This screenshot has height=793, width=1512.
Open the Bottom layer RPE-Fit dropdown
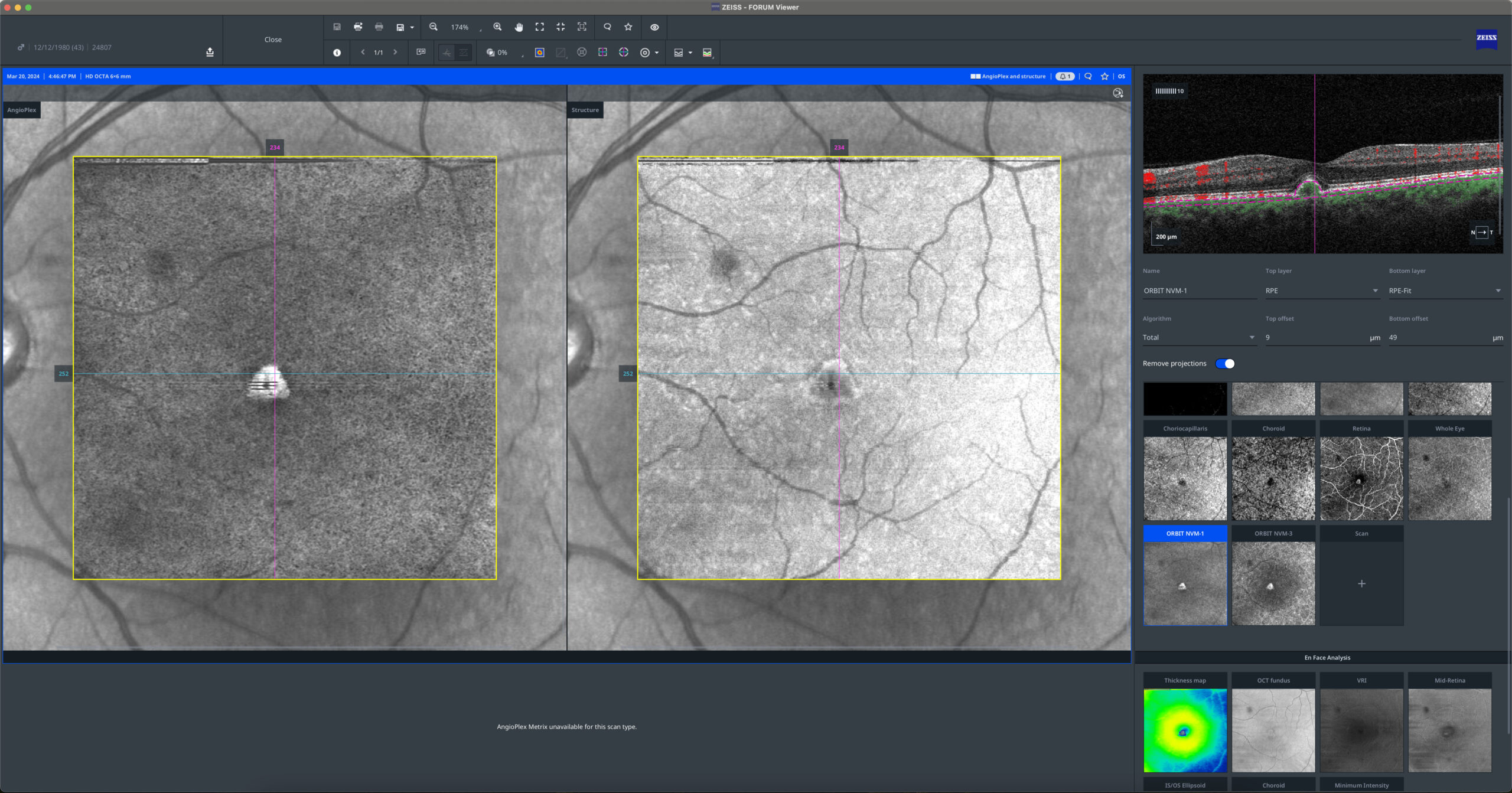click(1445, 291)
